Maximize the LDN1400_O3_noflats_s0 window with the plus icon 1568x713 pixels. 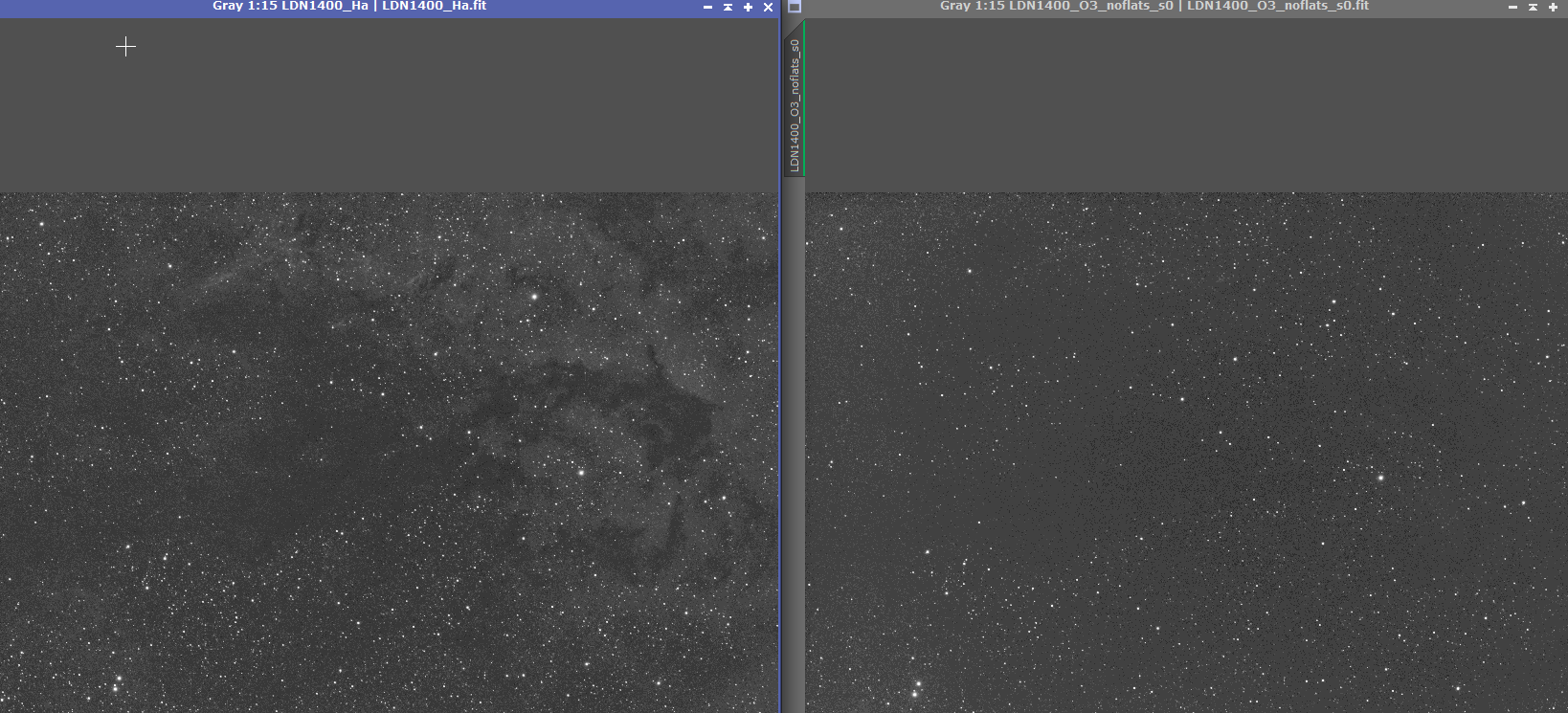click(1553, 7)
